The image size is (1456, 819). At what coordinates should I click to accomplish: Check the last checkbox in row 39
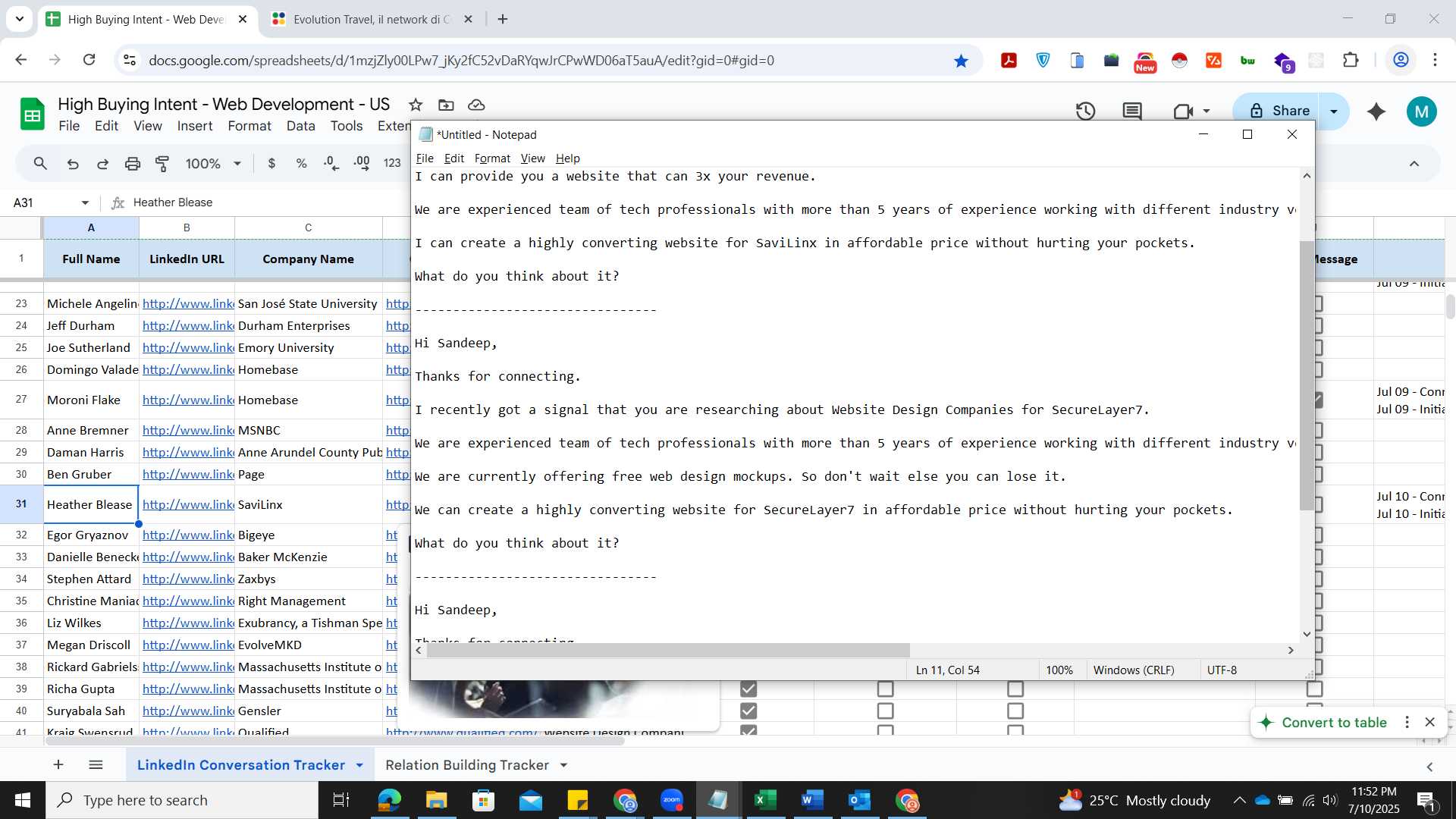tap(1315, 689)
